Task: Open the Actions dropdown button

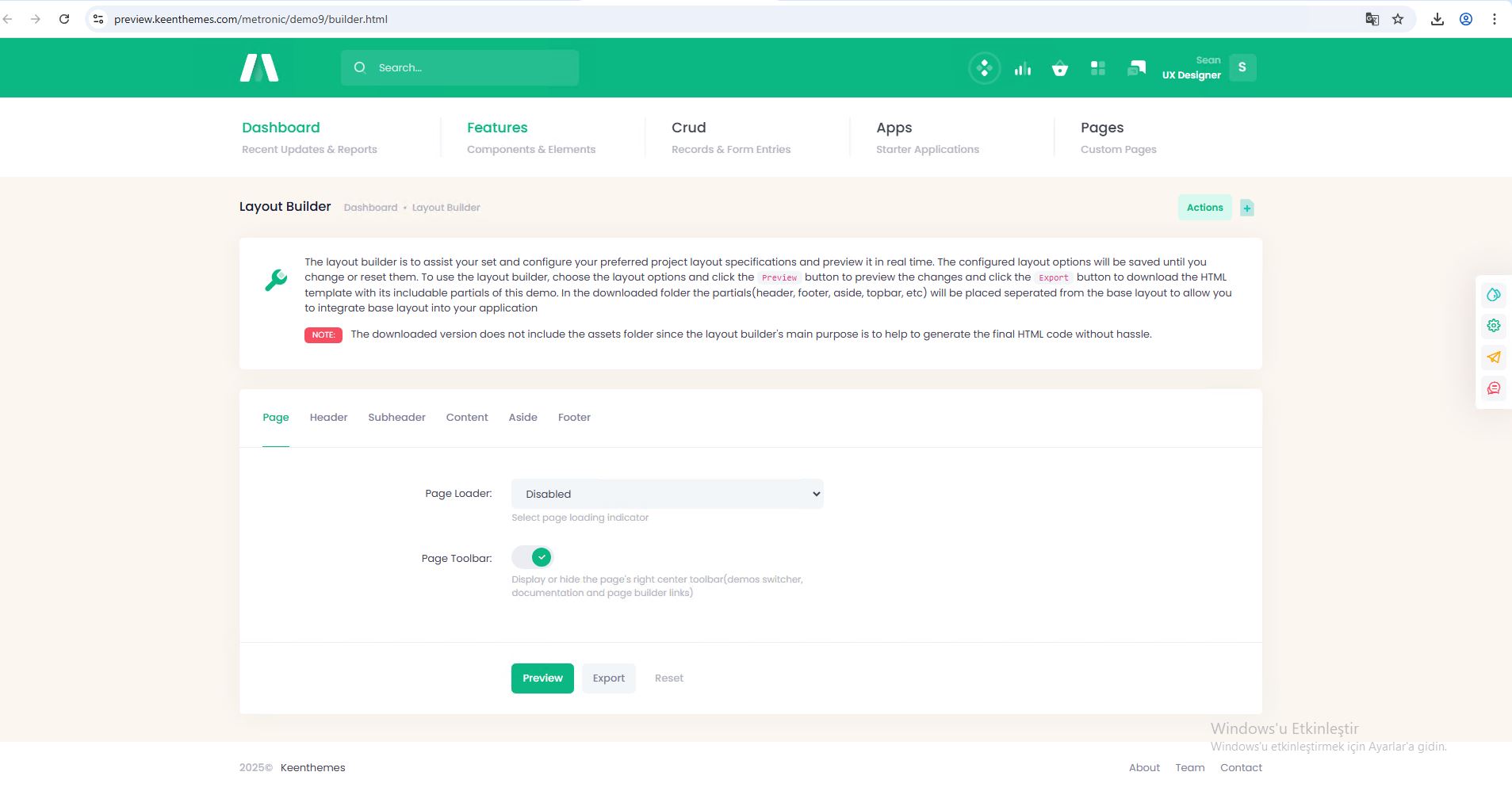Action: click(1204, 208)
